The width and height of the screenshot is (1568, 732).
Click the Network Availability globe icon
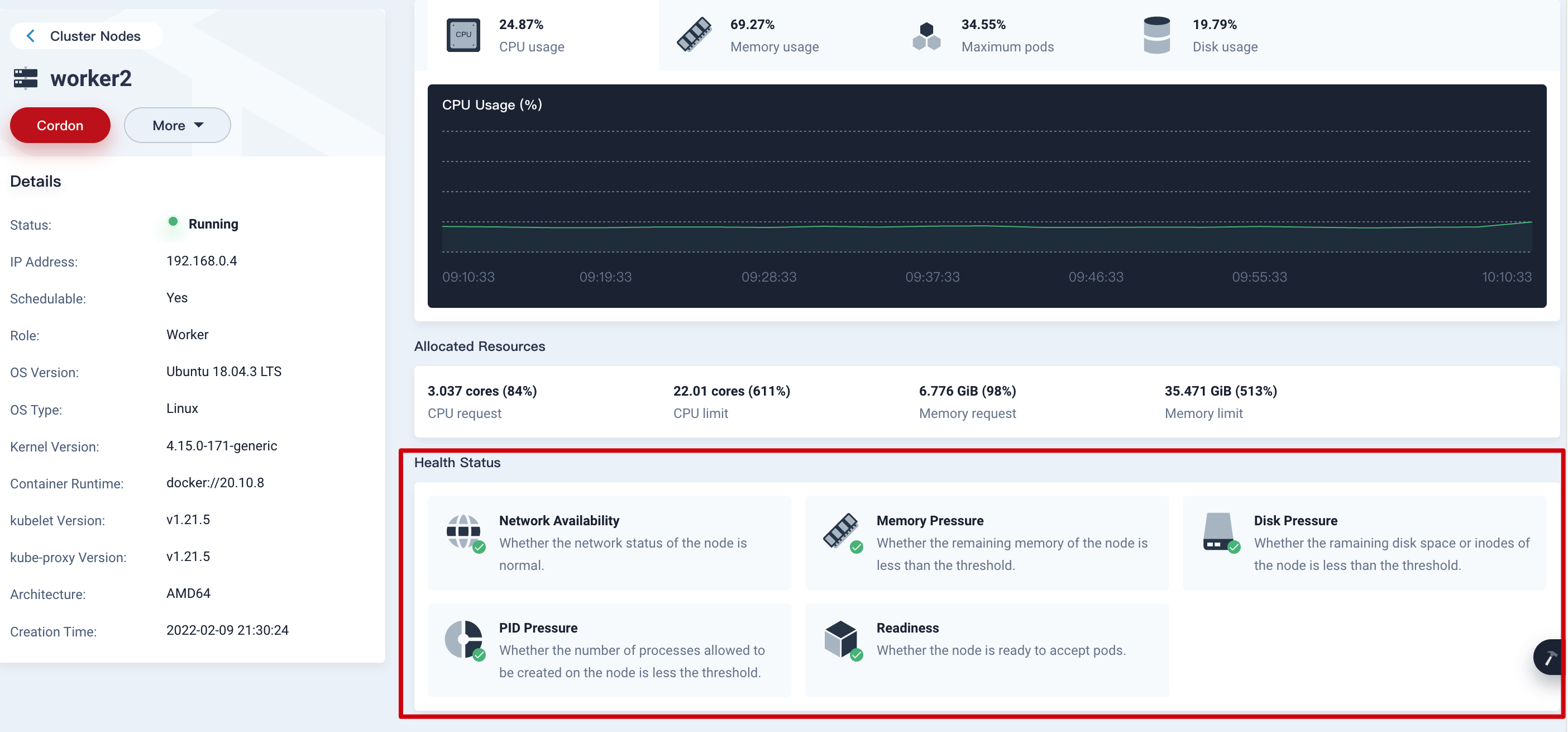click(x=464, y=531)
